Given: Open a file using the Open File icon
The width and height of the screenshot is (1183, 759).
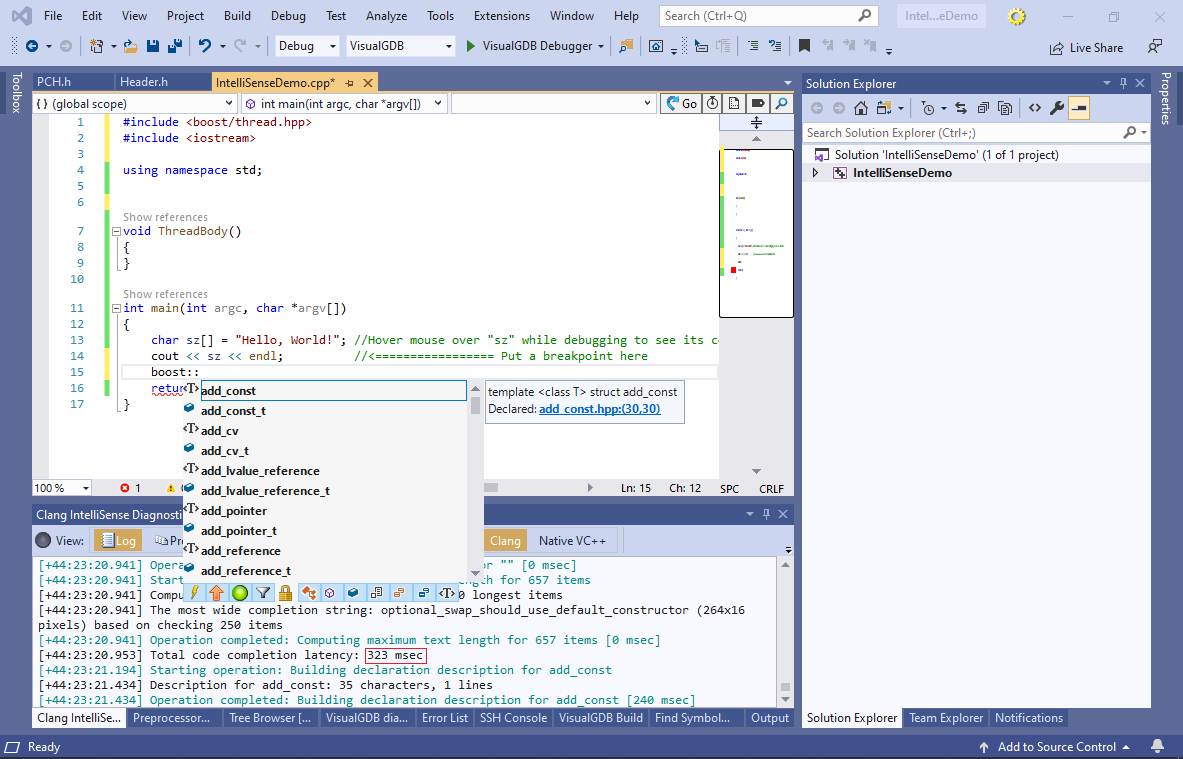Looking at the screenshot, I should [131, 46].
